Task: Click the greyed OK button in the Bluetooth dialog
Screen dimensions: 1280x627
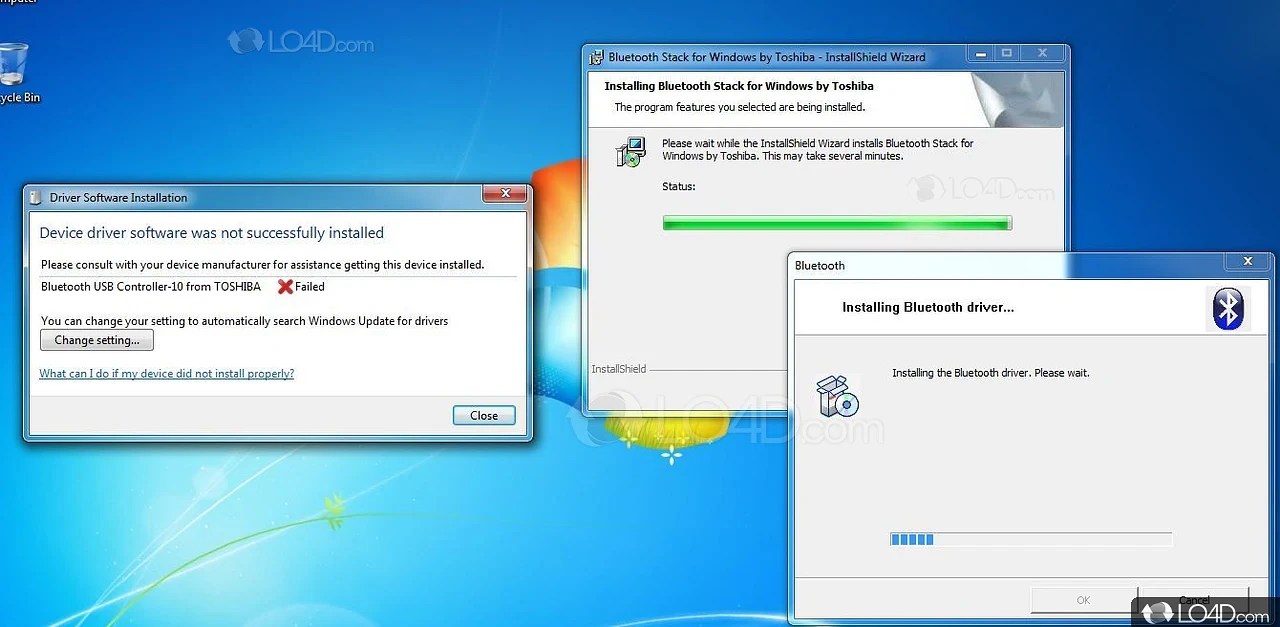Action: click(x=1083, y=600)
